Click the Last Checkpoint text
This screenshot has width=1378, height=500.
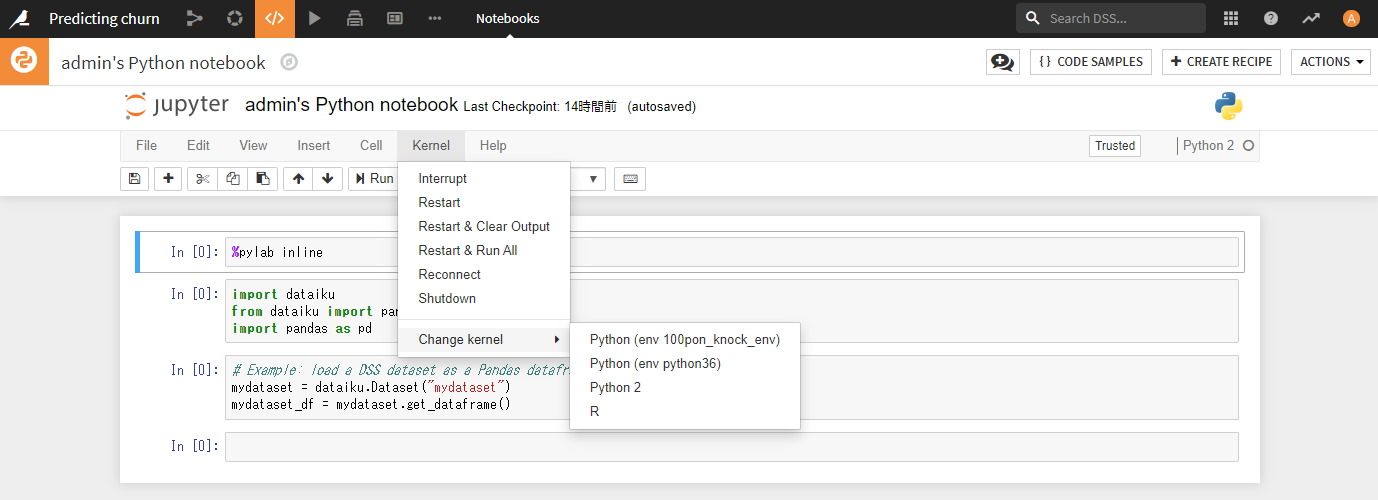(540, 106)
